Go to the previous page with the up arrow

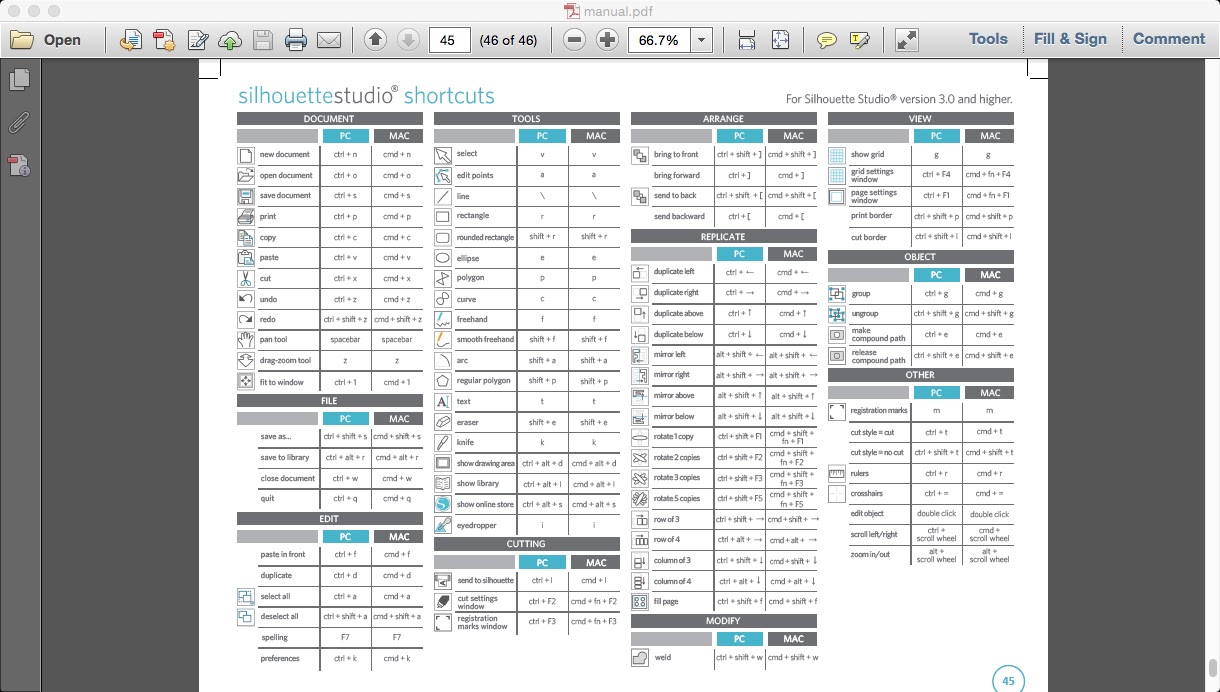375,40
